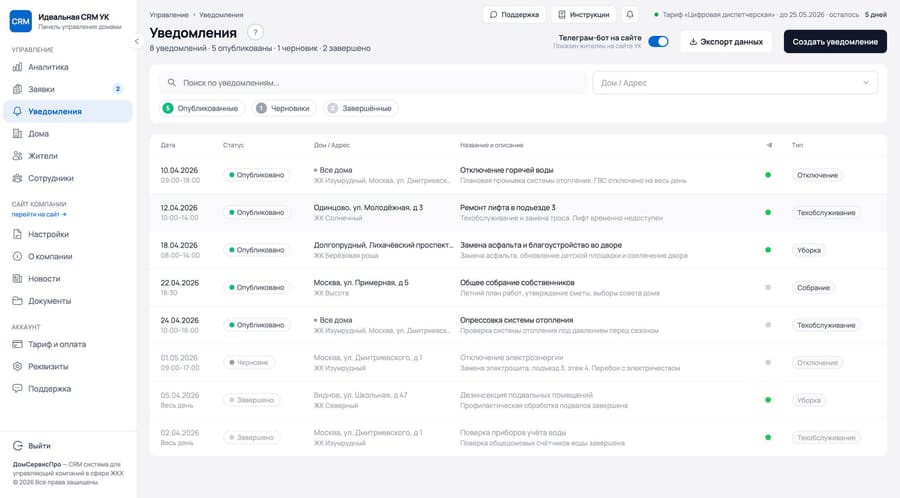Viewport: 900px width, 498px height.
Task: Click date 18.04.2026 cell
Action: [x=179, y=245]
